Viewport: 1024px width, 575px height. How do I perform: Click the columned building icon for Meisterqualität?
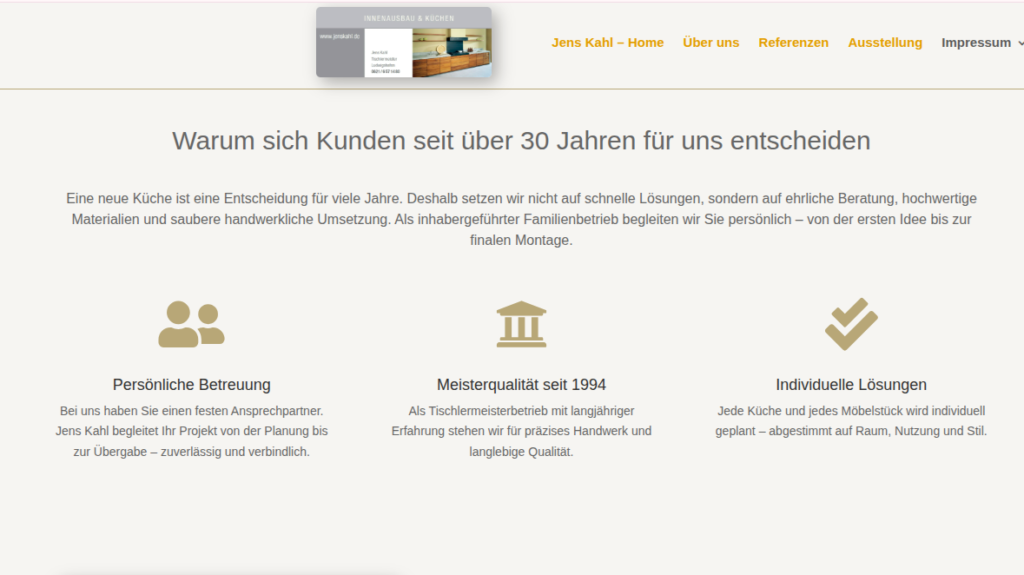(521, 324)
